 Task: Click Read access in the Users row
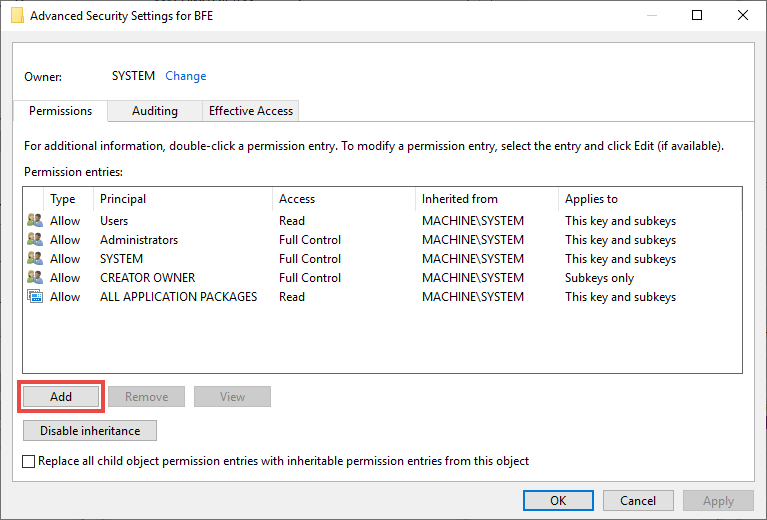tap(292, 221)
